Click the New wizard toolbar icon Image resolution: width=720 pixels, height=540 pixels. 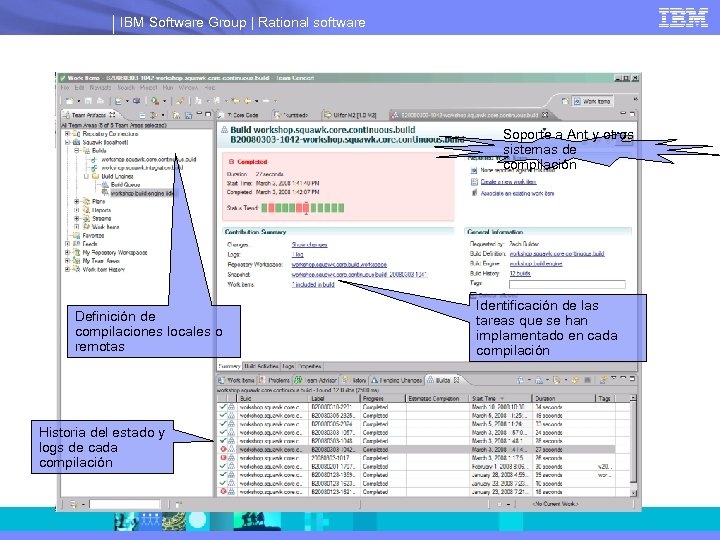(69, 101)
